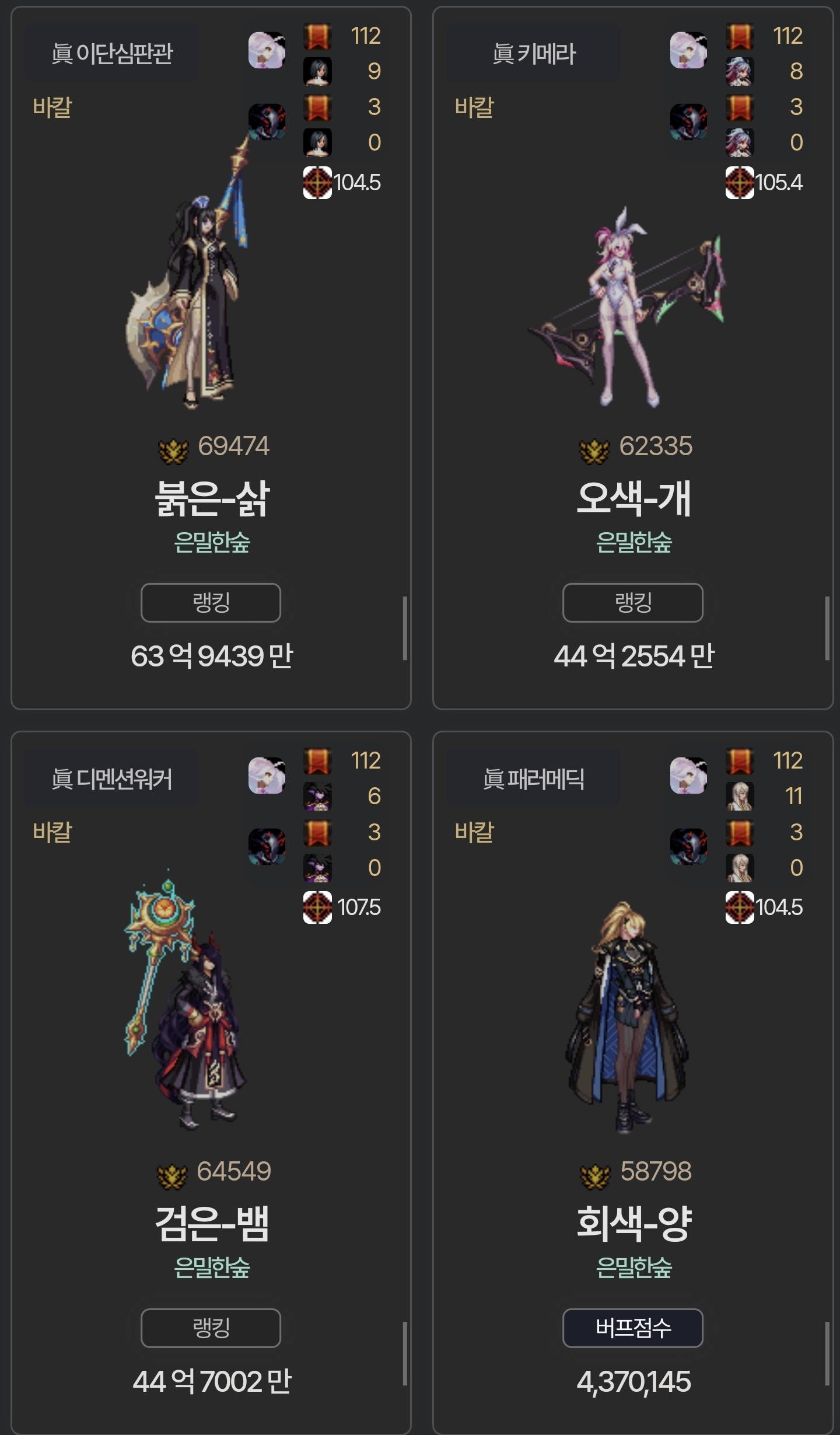
Task: Click the 랭킹 button under 검은-뱀
Action: point(211,1328)
